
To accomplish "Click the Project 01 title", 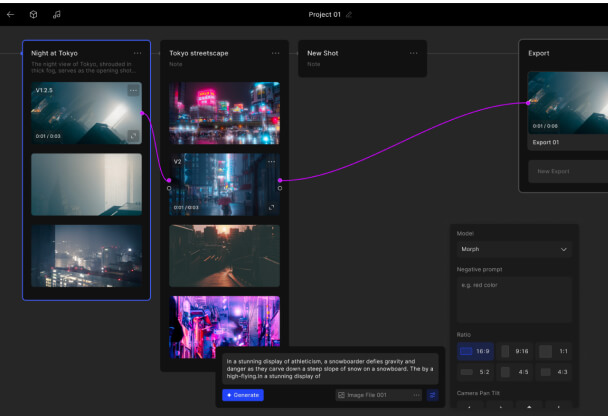I will [325, 15].
